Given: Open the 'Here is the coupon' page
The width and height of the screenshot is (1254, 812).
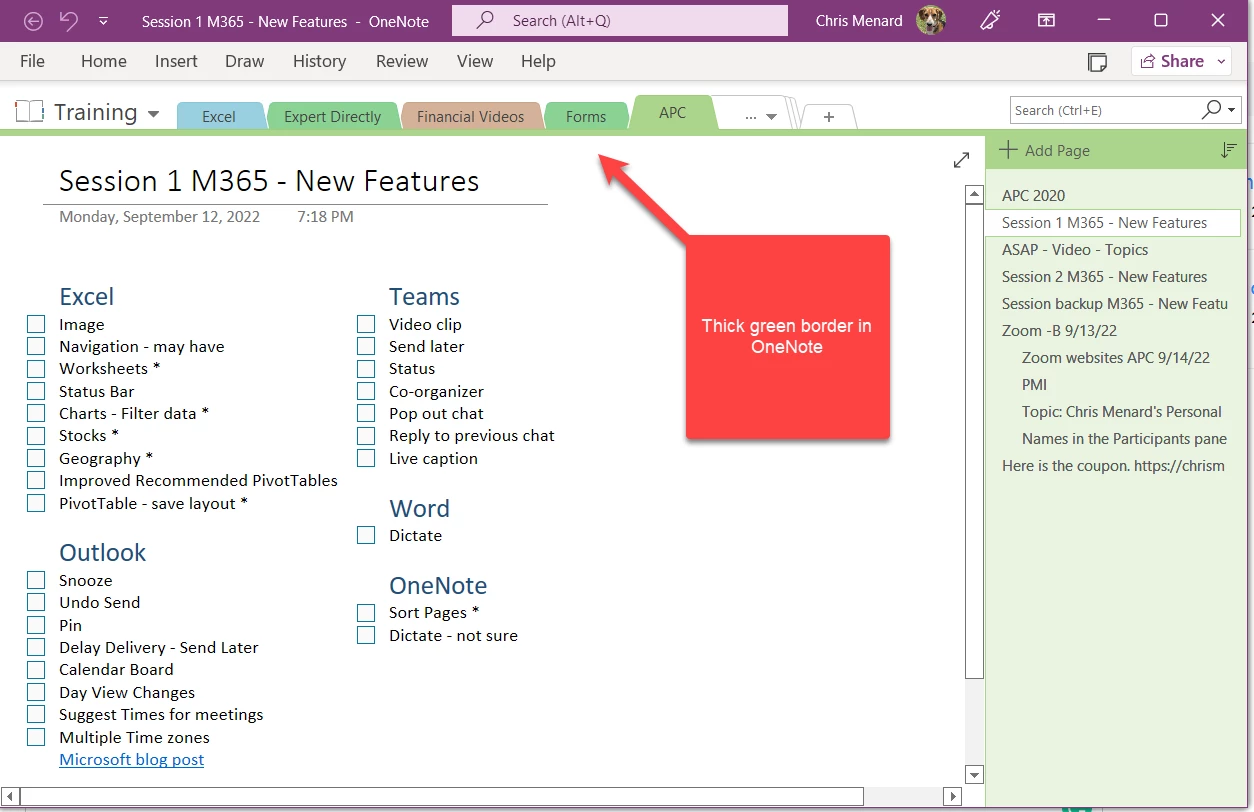Looking at the screenshot, I should pos(1112,465).
